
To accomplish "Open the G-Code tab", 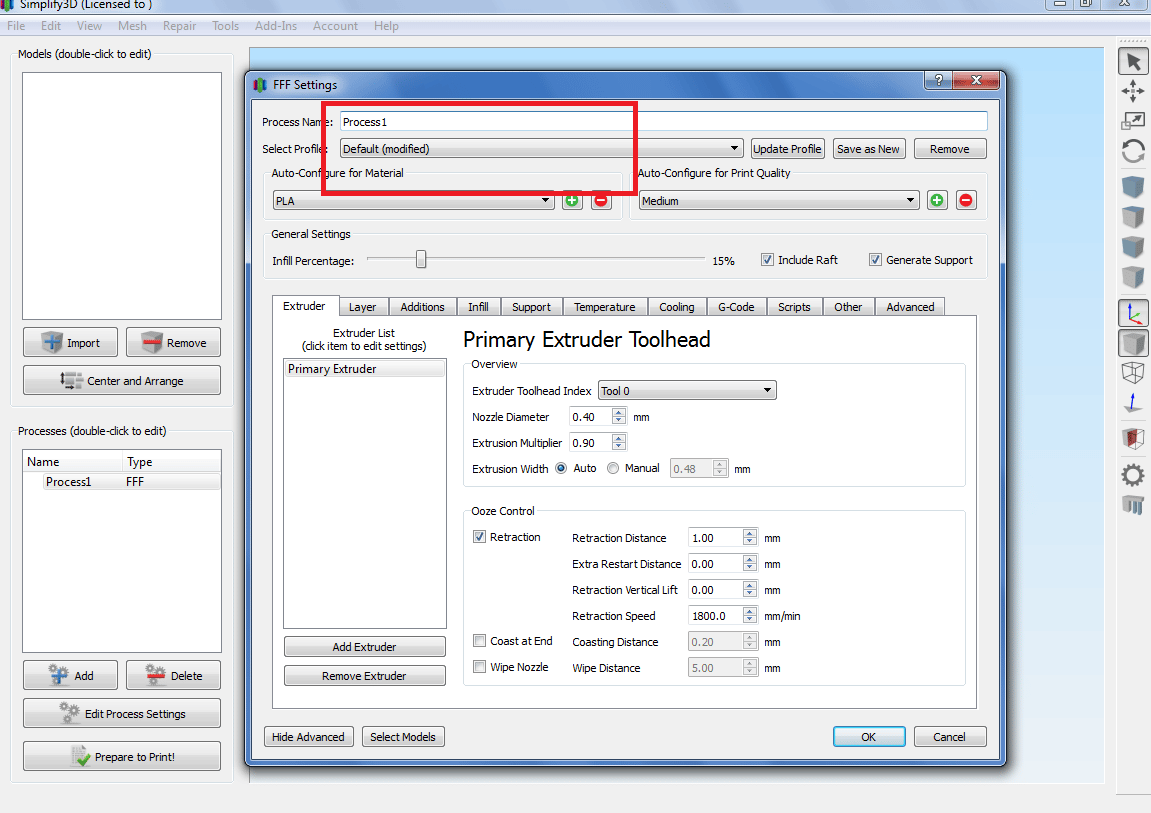I will coord(736,307).
